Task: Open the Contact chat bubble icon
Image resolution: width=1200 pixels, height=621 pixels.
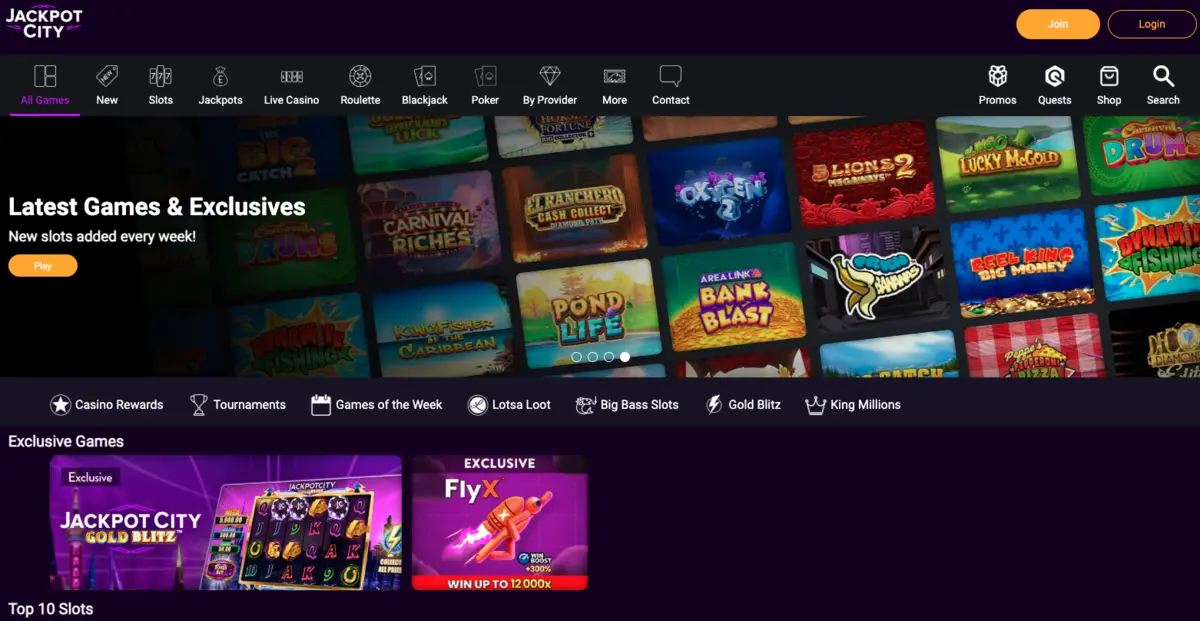Action: pyautogui.click(x=671, y=76)
